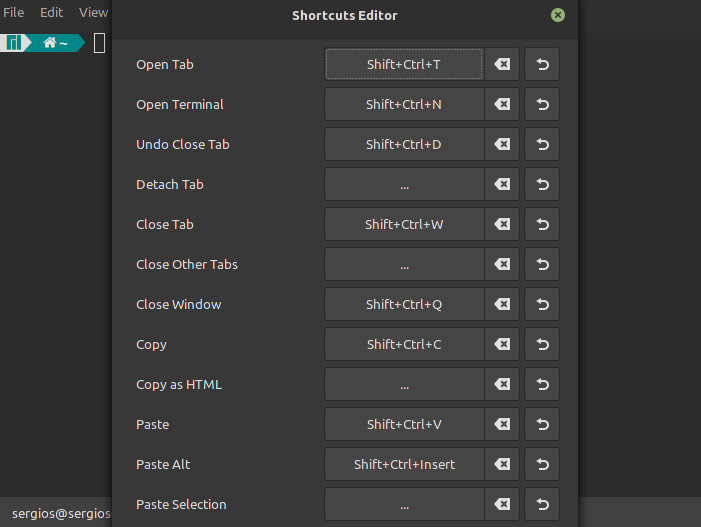Viewport: 701px width, 527px height.
Task: Open the Edit menu
Action: (51, 13)
